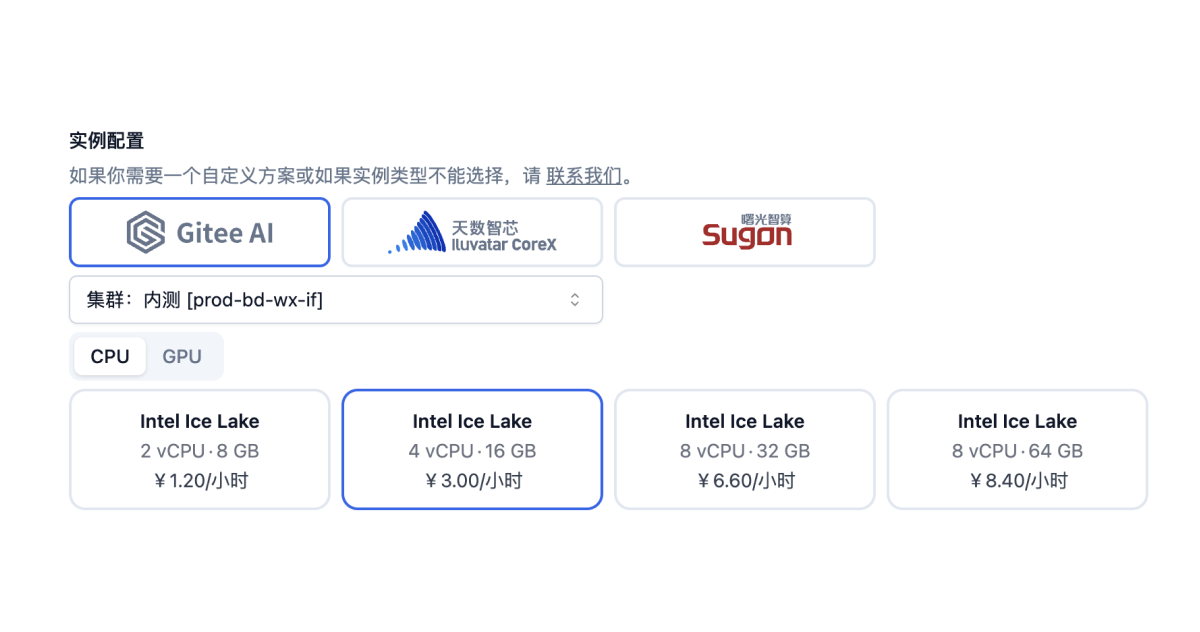The image size is (1200, 632).
Task: Choose the 8 vCPU 64 GB instance
Action: pos(1017,450)
